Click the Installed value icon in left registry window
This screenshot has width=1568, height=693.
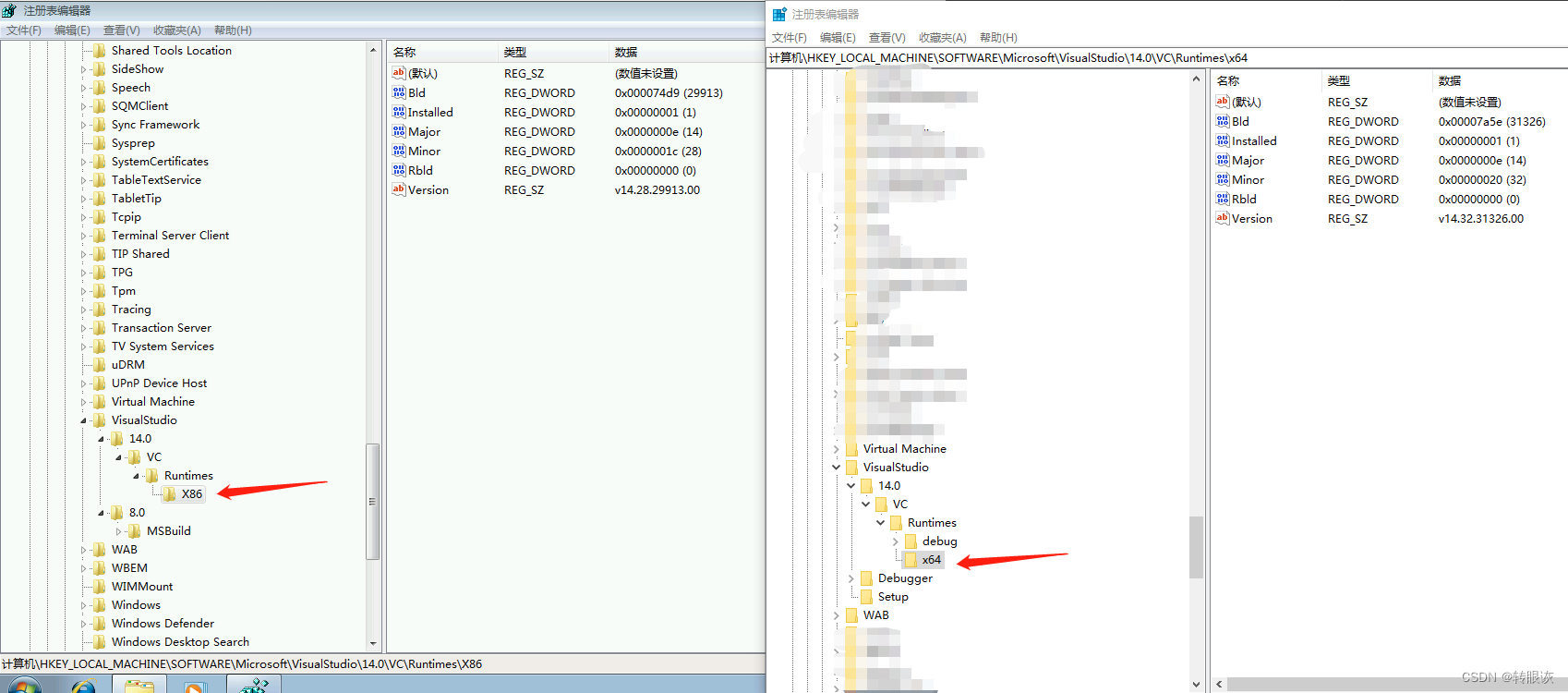[x=399, y=112]
